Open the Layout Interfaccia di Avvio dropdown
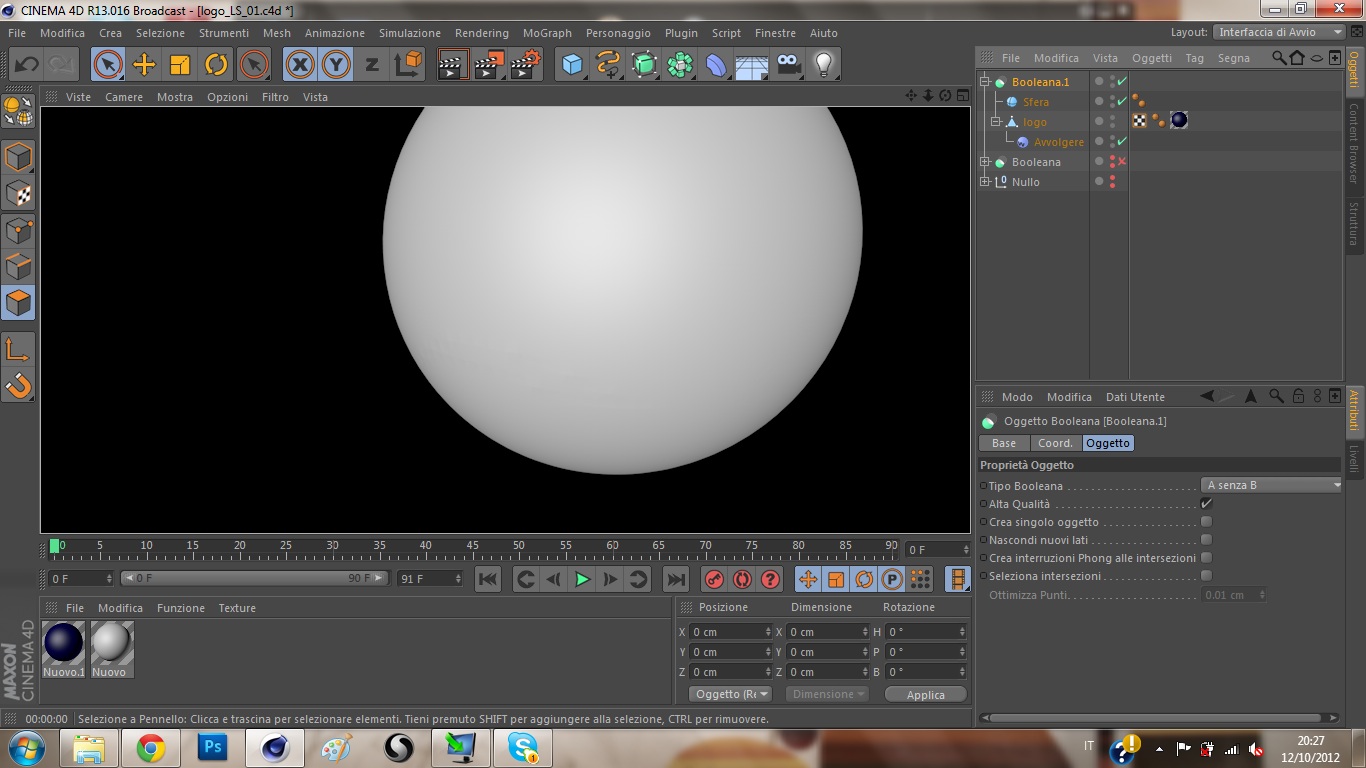This screenshot has width=1366, height=768. pyautogui.click(x=1280, y=32)
